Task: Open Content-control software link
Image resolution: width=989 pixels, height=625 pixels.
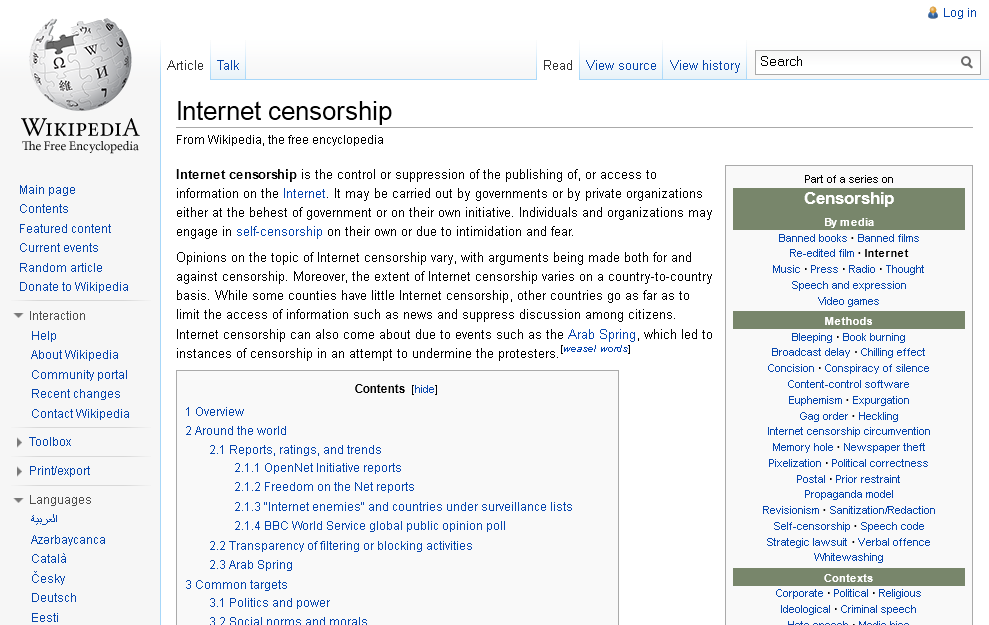Action: click(x=848, y=385)
